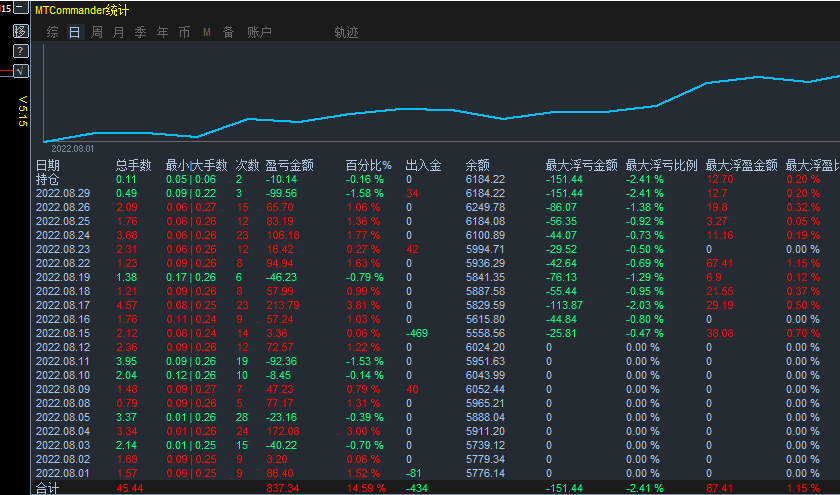Switch to the 综 summary tab

click(52, 32)
